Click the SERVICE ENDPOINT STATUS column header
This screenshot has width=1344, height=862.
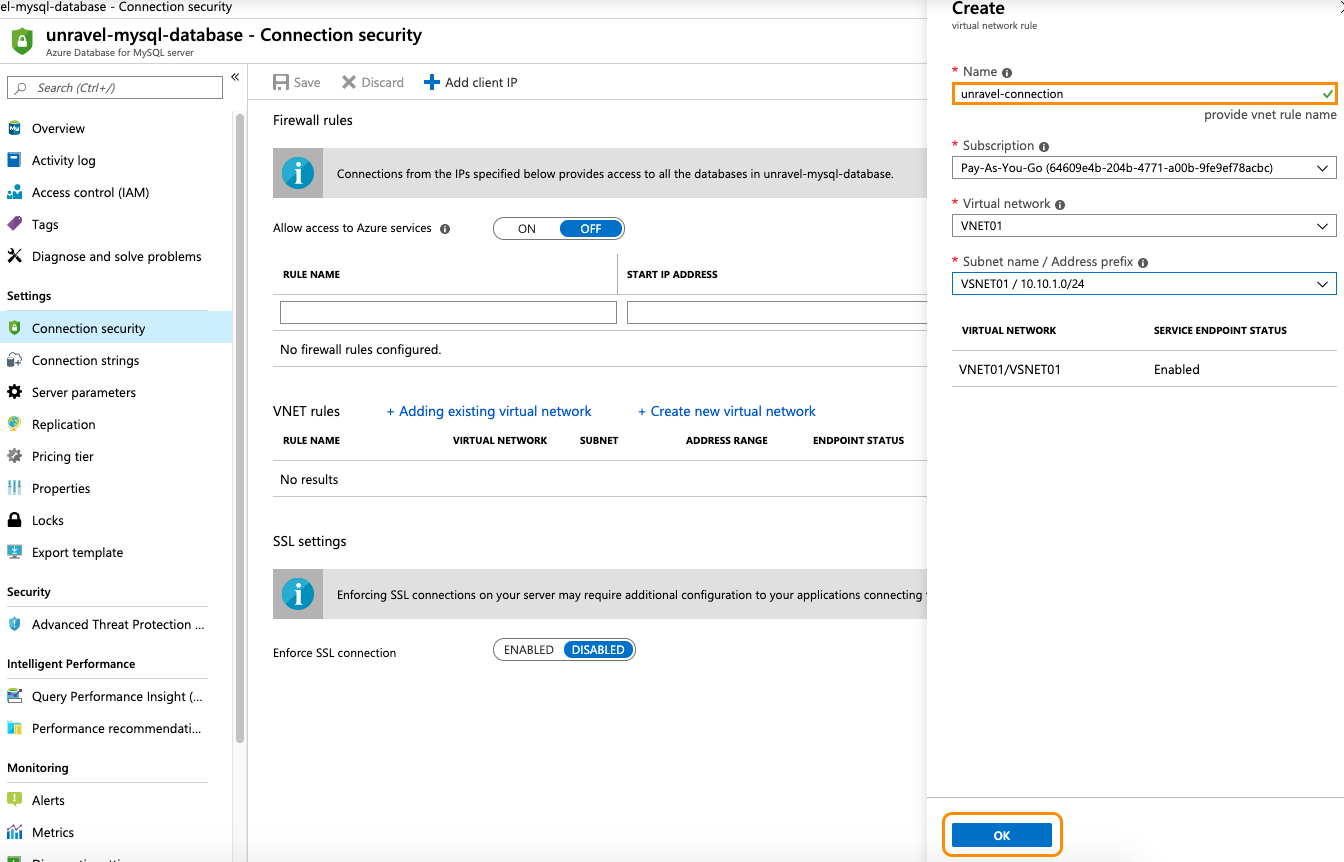point(1220,331)
